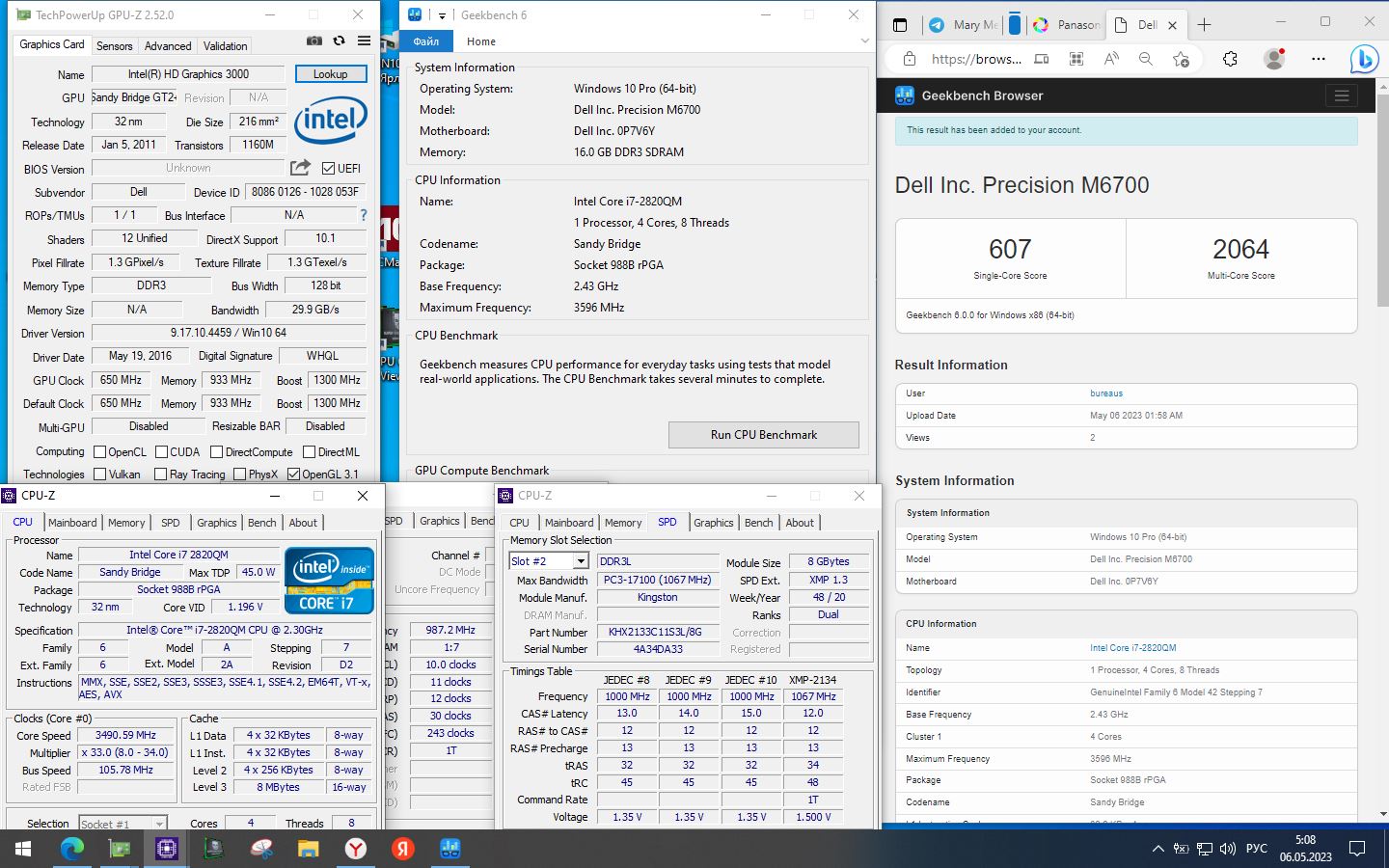The width and height of the screenshot is (1389, 868).
Task: Click GPU-Z BIOS share/export icon
Action: point(301,168)
